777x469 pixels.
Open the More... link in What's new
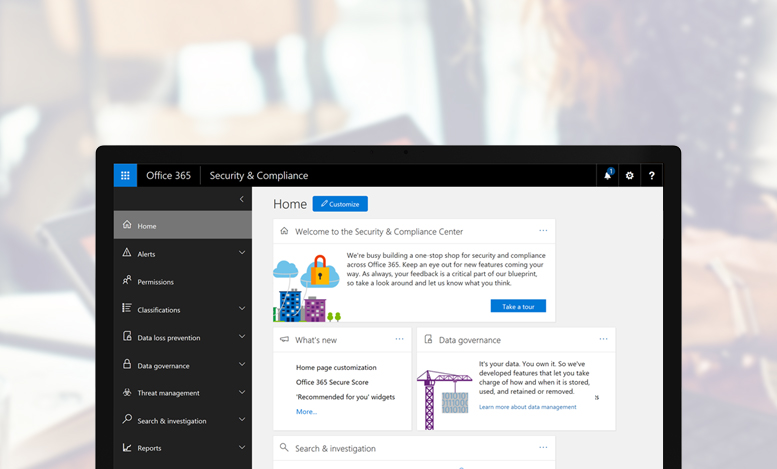(306, 411)
